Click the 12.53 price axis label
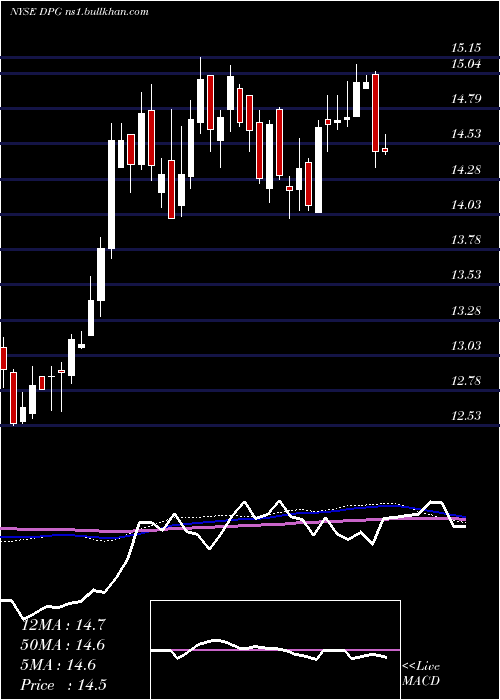500x700 pixels. pos(466,416)
